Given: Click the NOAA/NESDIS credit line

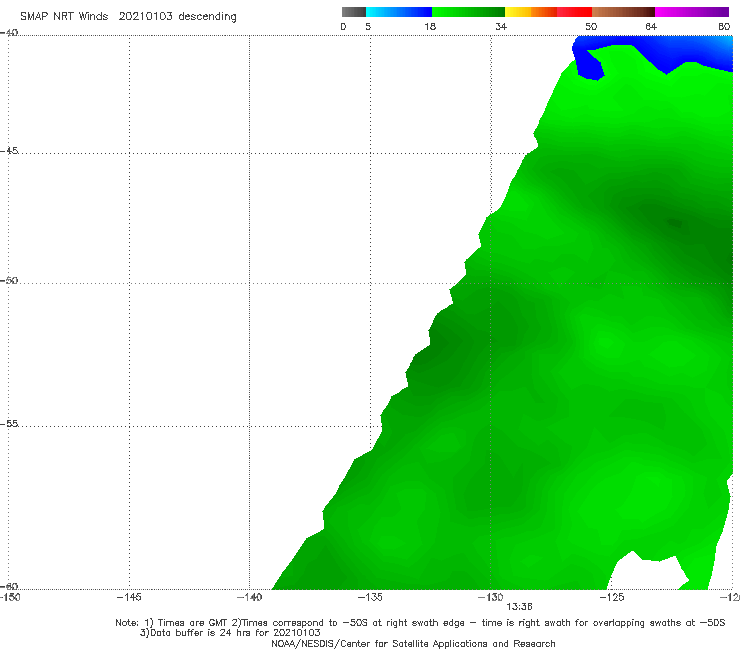Looking at the screenshot, I should click(x=413, y=643).
